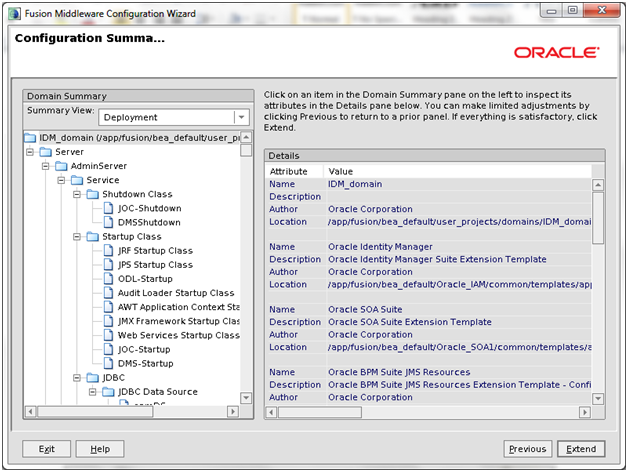Viewport: 628px width, 472px height.
Task: Select the AdminServer tree label
Action: pyautogui.click(x=99, y=166)
